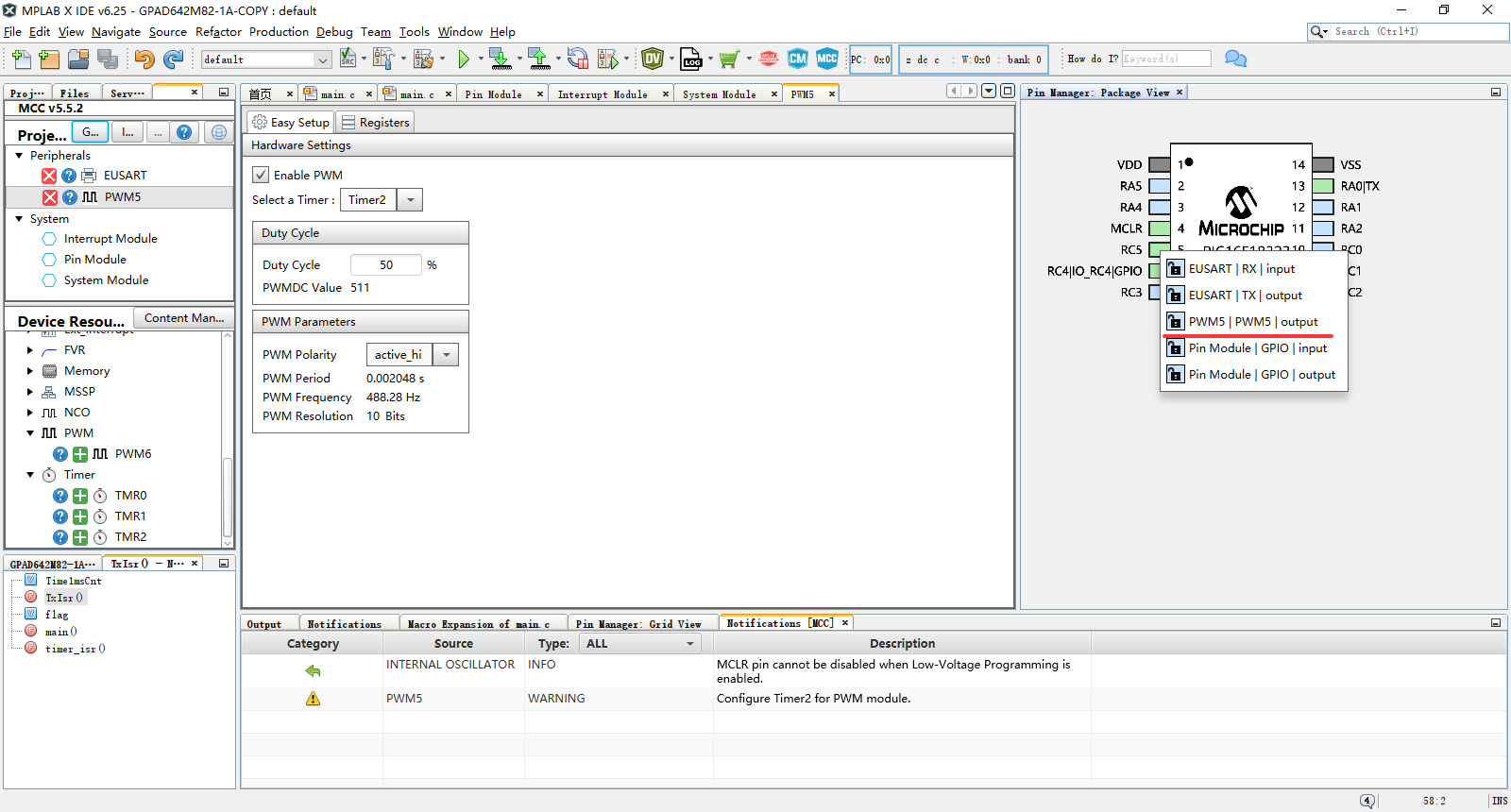Click the globe icon in Project Resources
1511x812 pixels.
point(219,132)
